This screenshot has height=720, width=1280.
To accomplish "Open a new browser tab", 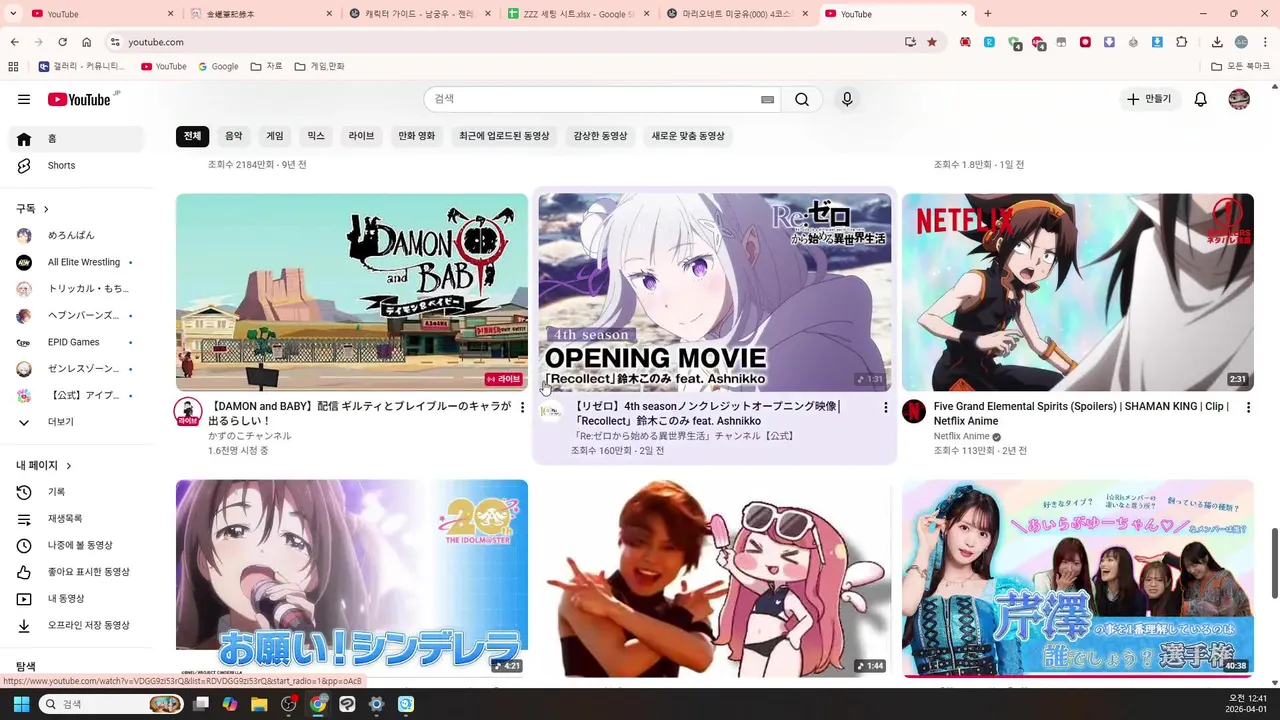I will (988, 14).
